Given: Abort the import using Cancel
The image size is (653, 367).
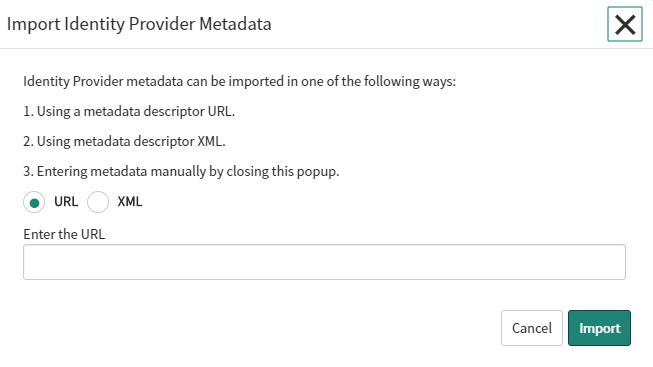Looking at the screenshot, I should (x=532, y=328).
